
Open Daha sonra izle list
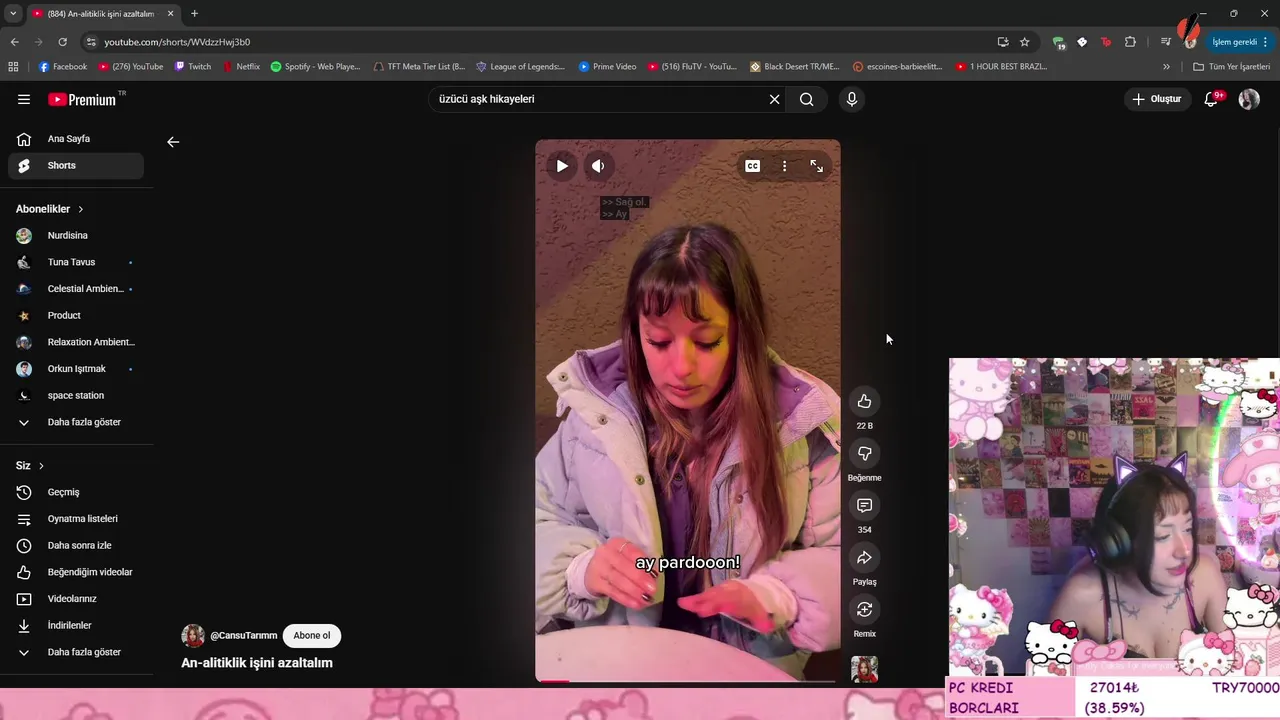tap(76, 545)
